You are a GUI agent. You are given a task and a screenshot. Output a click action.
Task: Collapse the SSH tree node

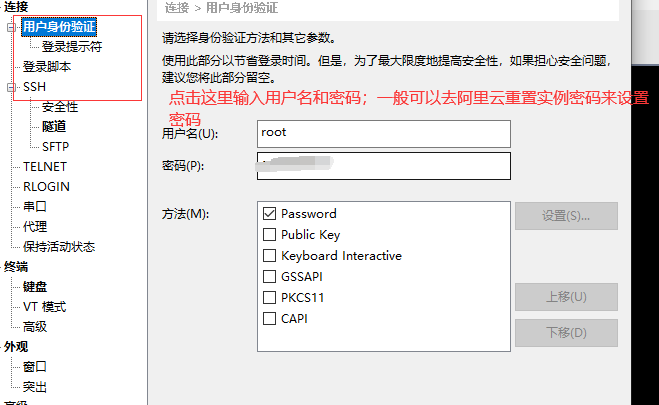pos(11,87)
